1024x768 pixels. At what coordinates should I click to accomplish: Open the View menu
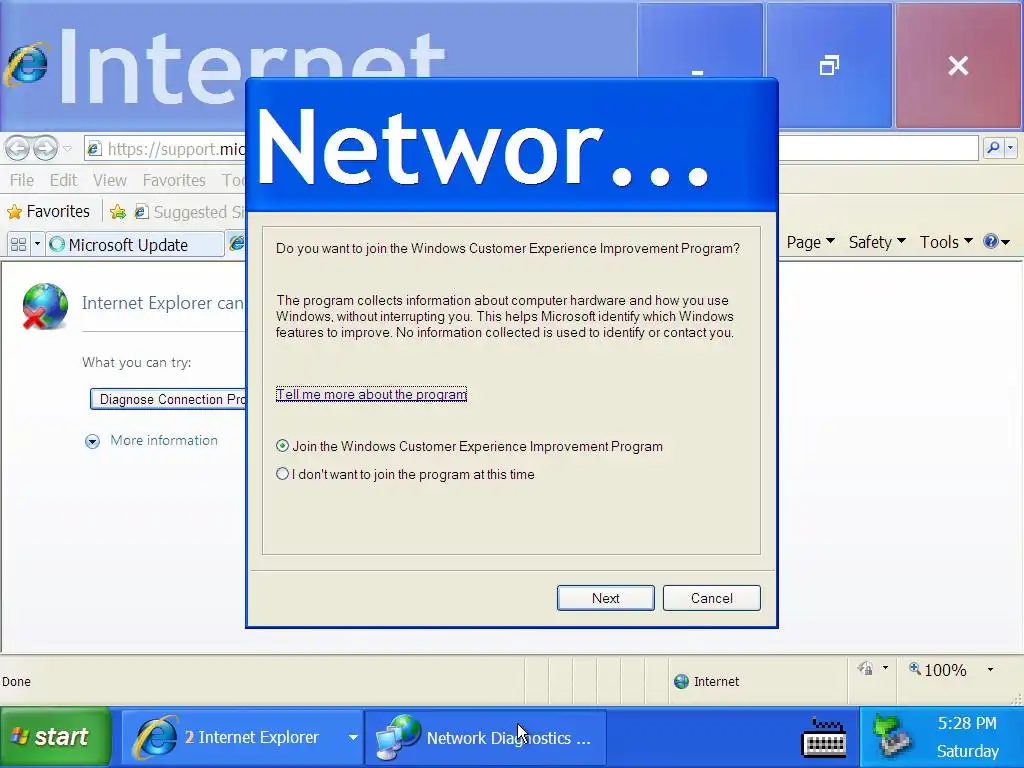tap(110, 180)
